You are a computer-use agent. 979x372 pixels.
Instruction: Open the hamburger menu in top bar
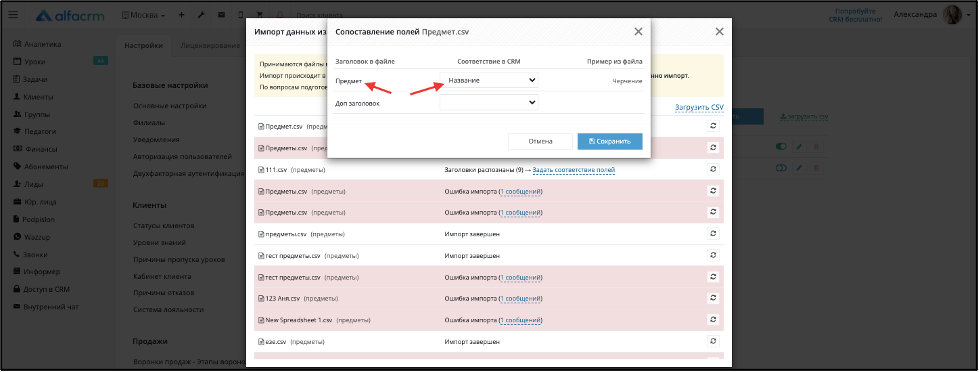(13, 15)
